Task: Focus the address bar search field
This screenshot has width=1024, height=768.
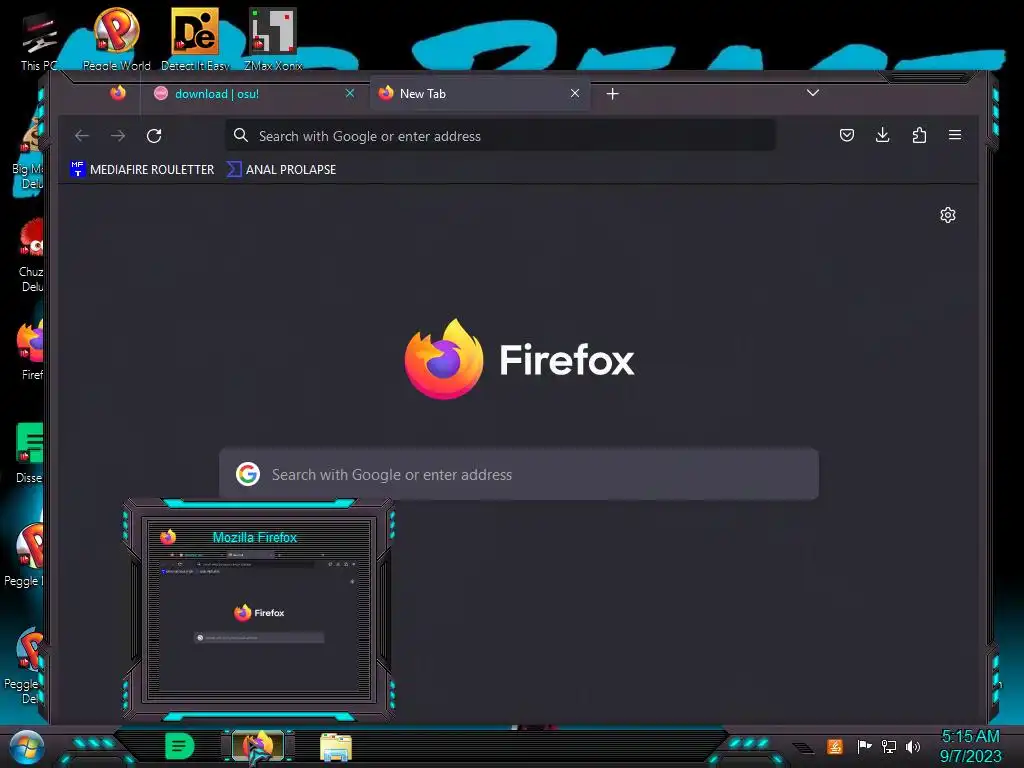Action: click(x=501, y=136)
